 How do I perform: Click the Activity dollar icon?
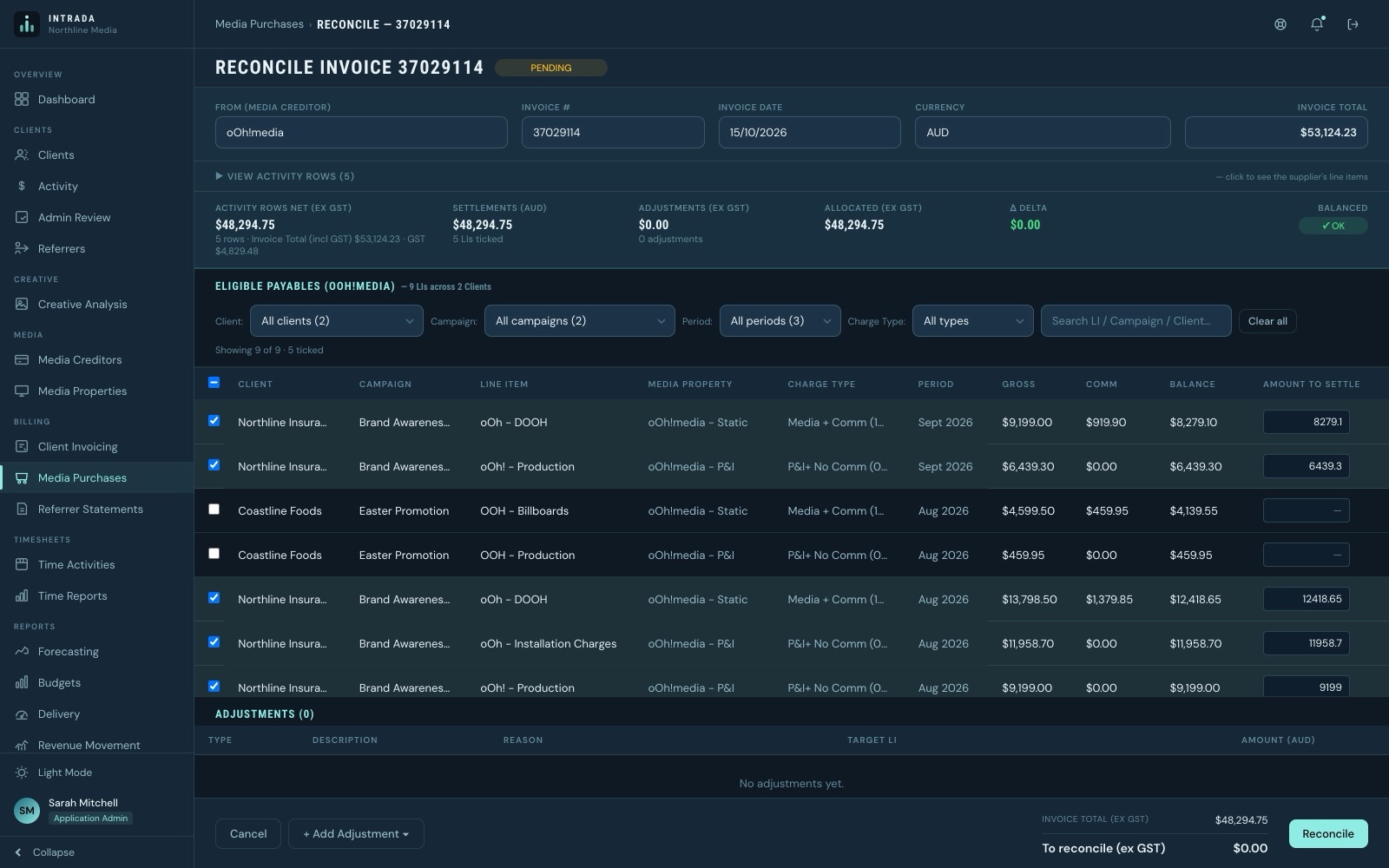(x=22, y=186)
